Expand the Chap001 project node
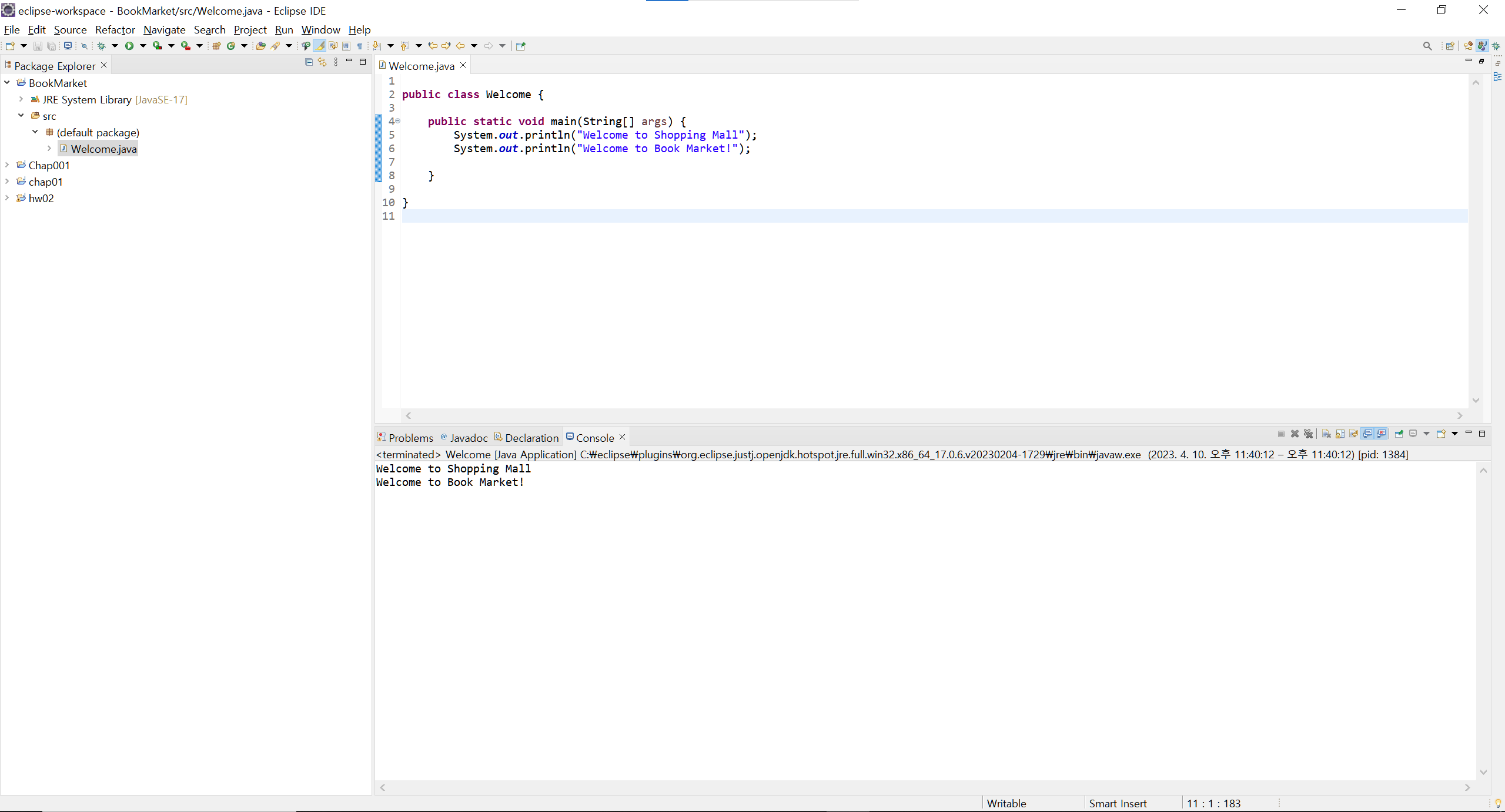1505x812 pixels. click(x=7, y=165)
